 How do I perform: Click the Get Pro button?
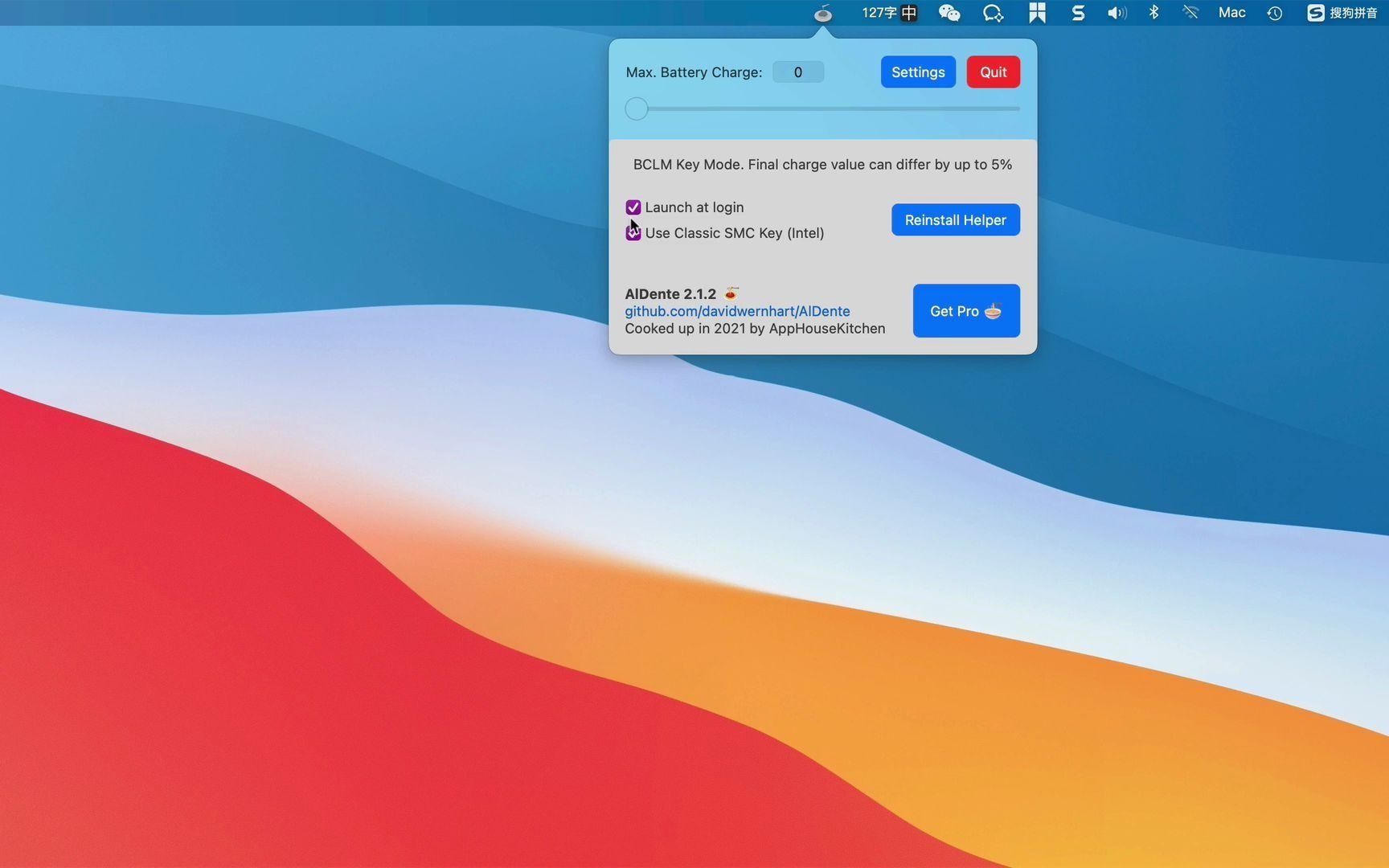click(966, 311)
